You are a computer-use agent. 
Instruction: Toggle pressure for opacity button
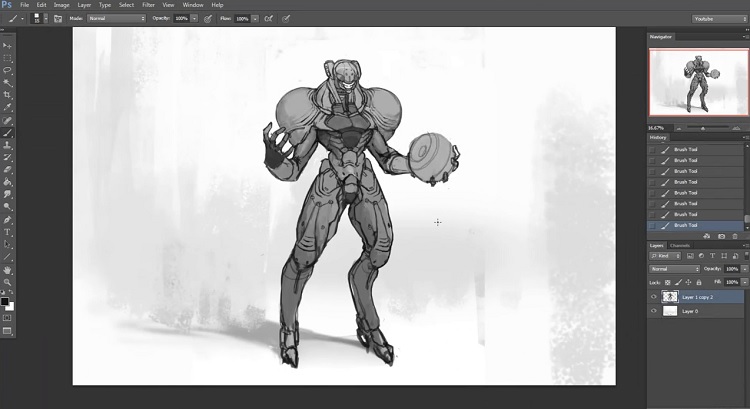click(207, 18)
